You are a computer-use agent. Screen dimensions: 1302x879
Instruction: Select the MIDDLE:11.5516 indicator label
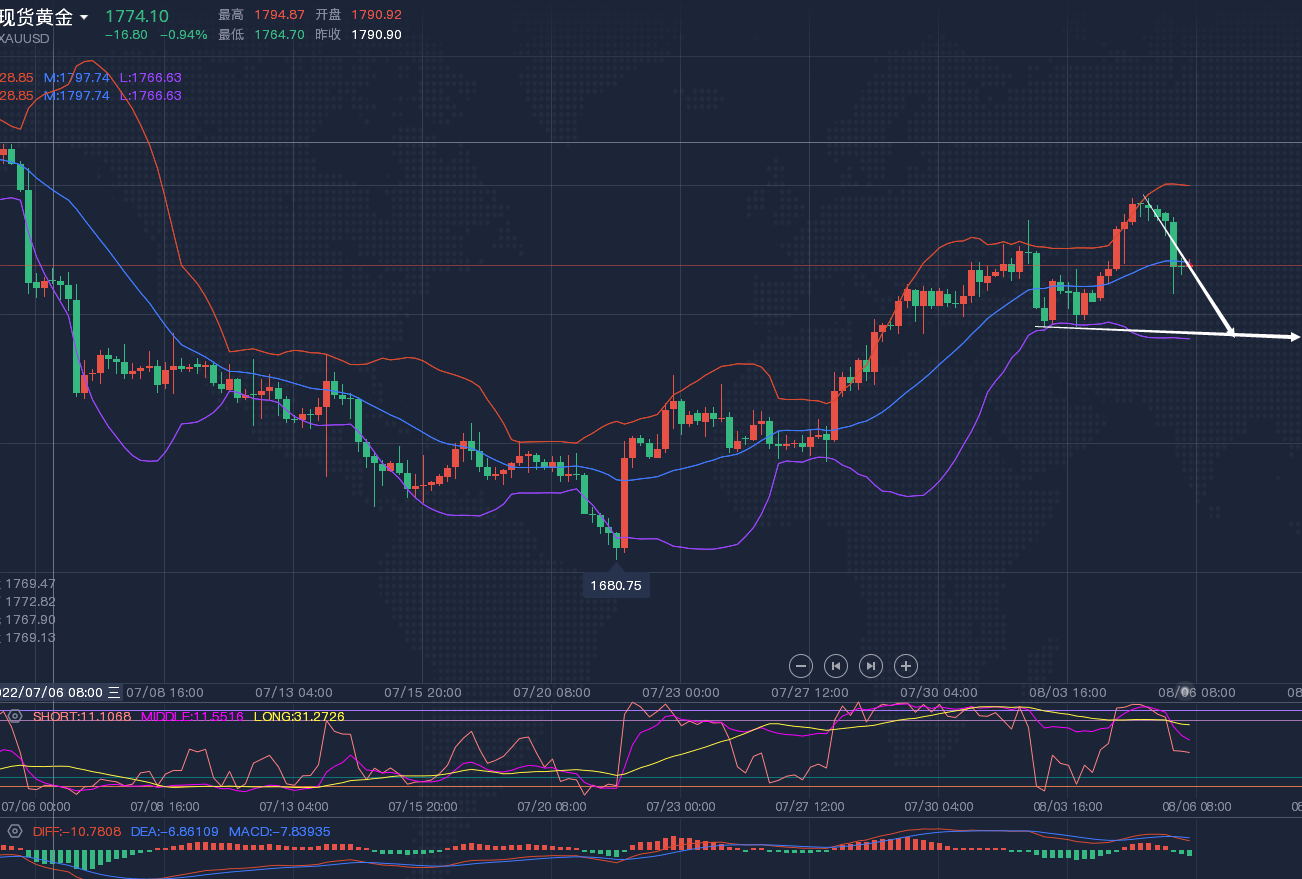191,716
